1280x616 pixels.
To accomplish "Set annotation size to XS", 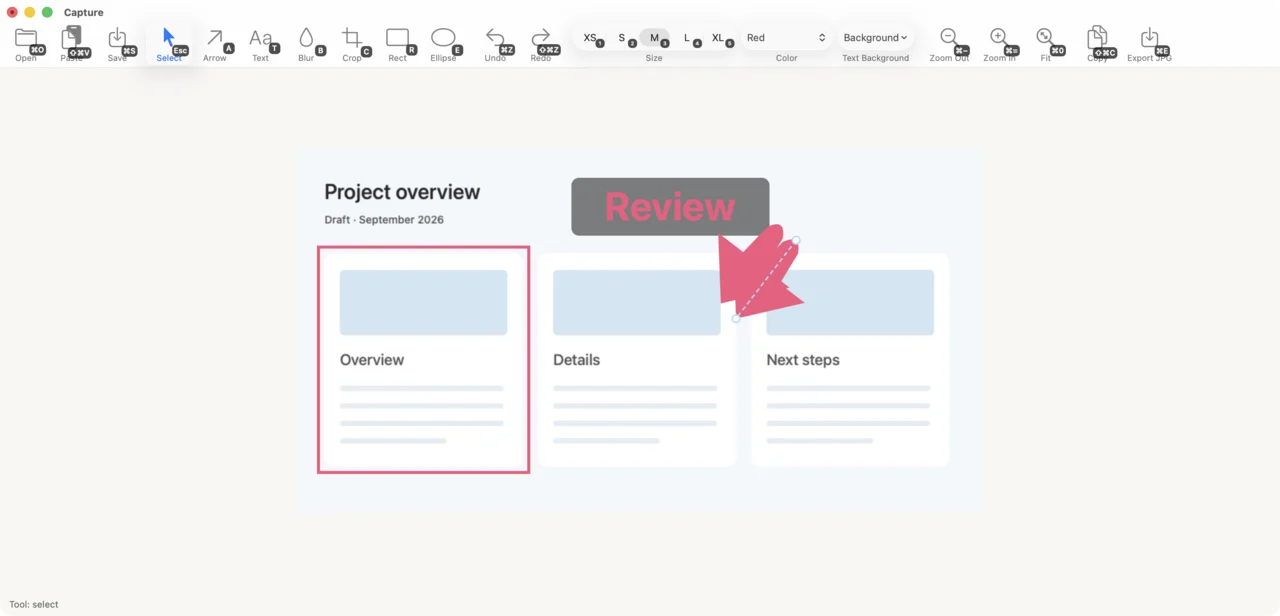I will click(x=591, y=38).
